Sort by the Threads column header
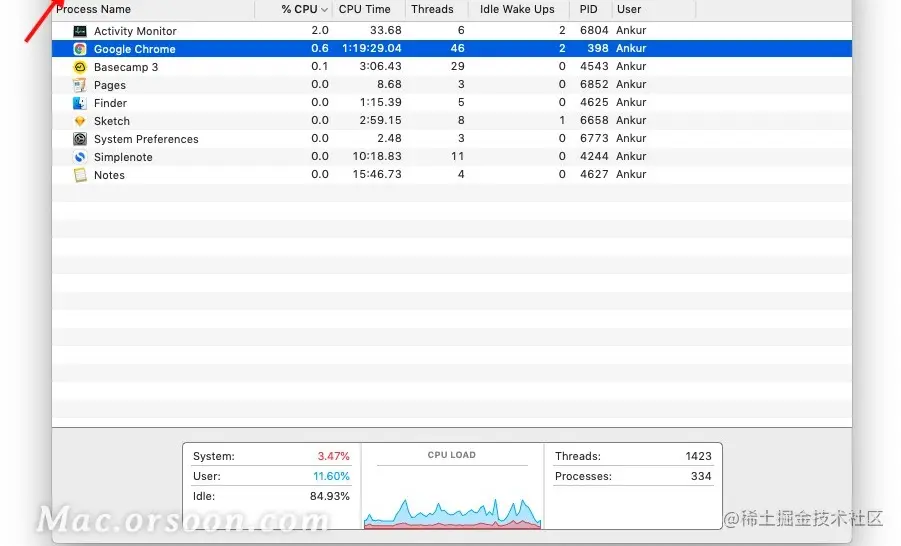The height and width of the screenshot is (546, 901). click(x=432, y=9)
